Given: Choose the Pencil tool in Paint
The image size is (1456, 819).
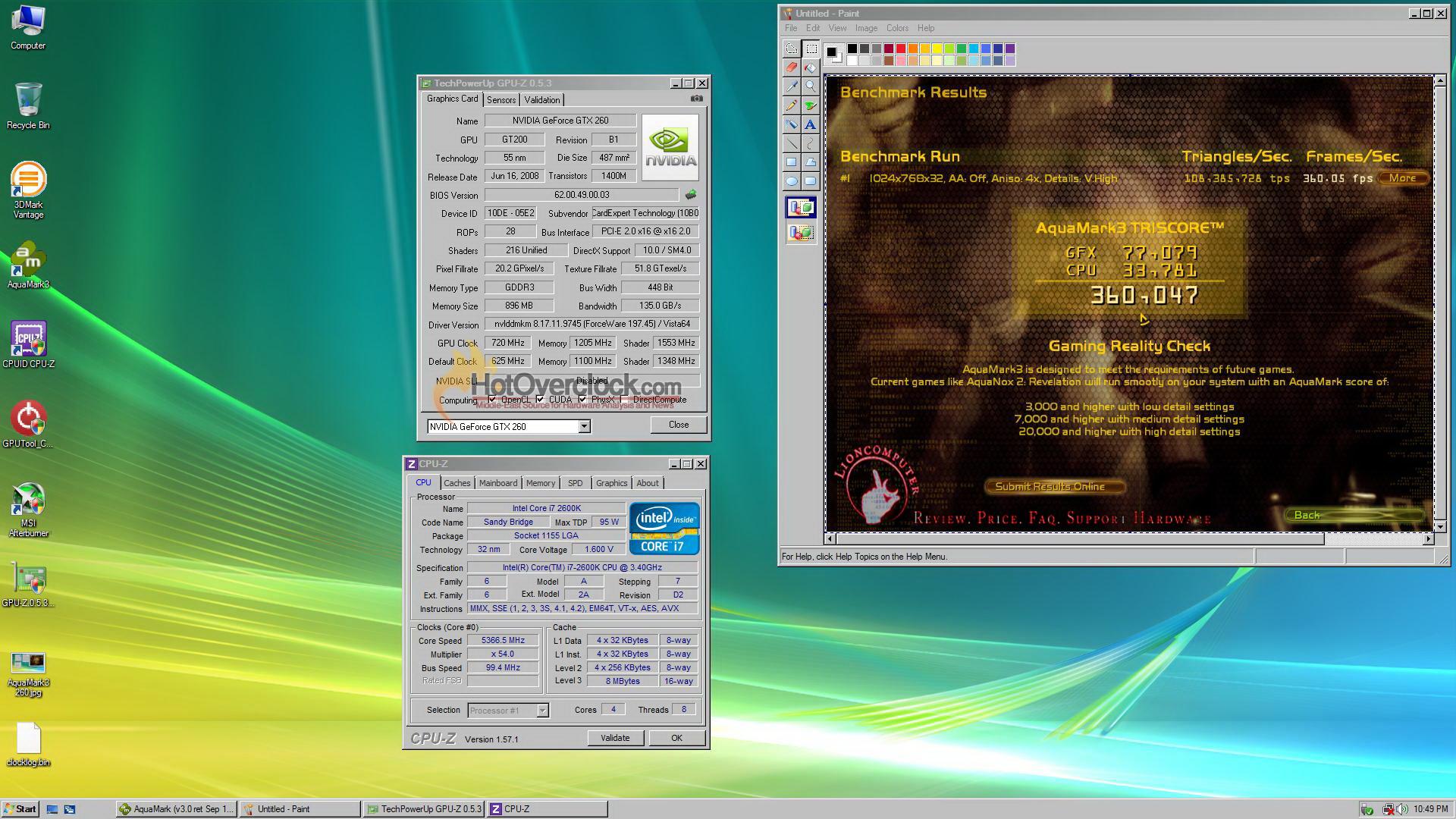Looking at the screenshot, I should pos(792,105).
